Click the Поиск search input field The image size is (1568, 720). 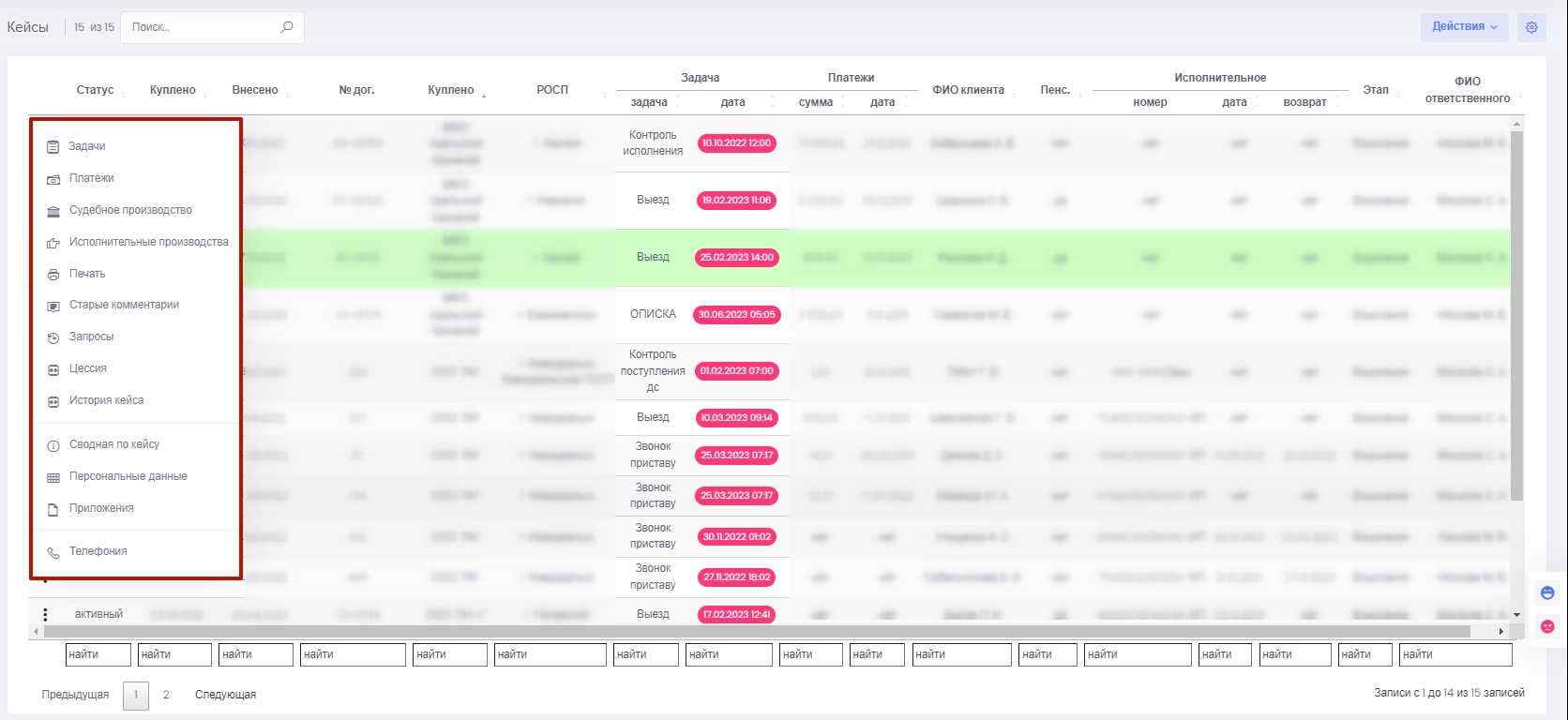click(x=202, y=27)
